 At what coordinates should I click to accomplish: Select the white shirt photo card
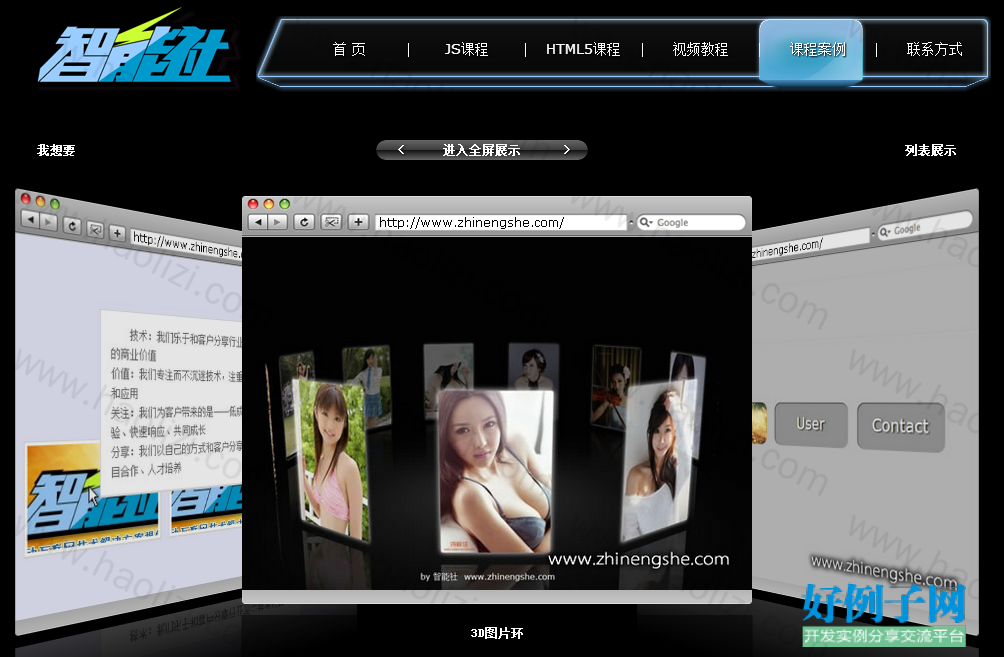658,461
